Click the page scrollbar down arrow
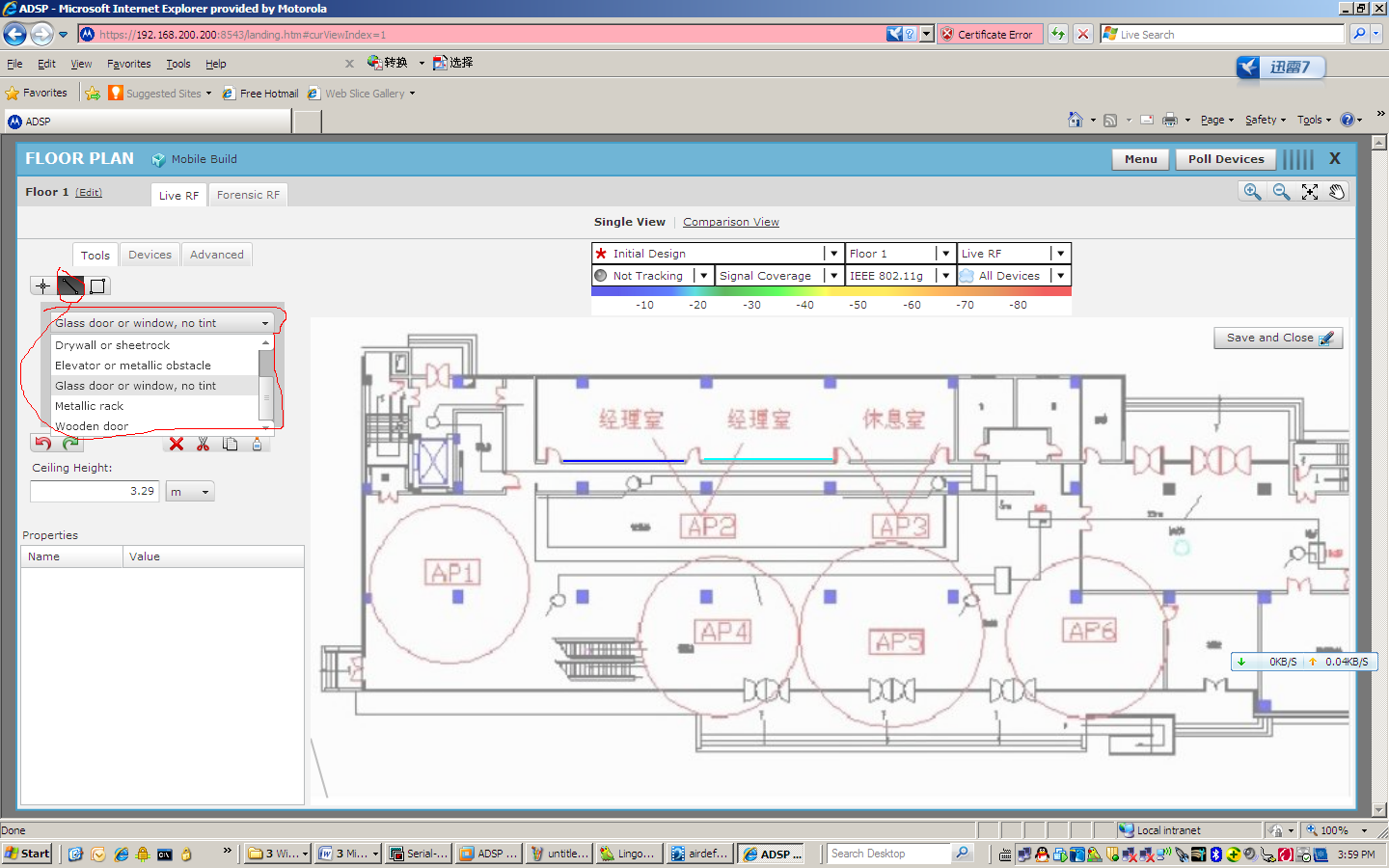This screenshot has width=1389, height=868. pos(1379,810)
